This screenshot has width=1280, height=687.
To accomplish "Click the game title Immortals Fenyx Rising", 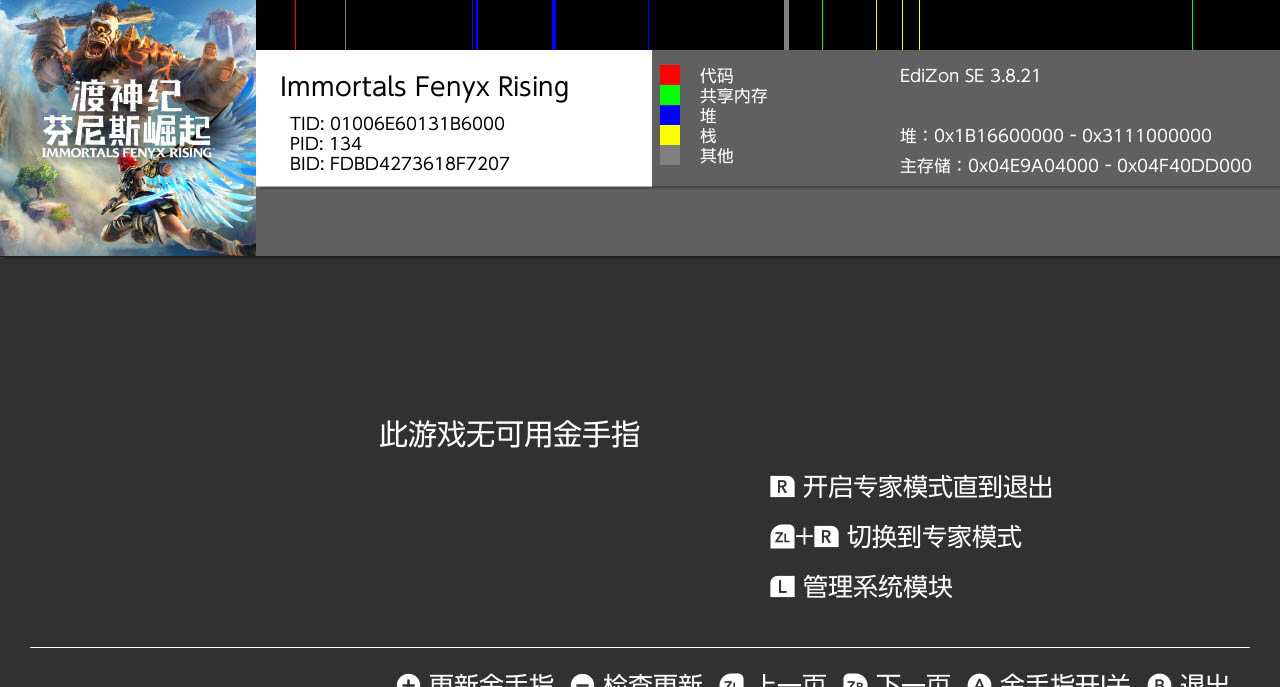I will pyautogui.click(x=424, y=87).
